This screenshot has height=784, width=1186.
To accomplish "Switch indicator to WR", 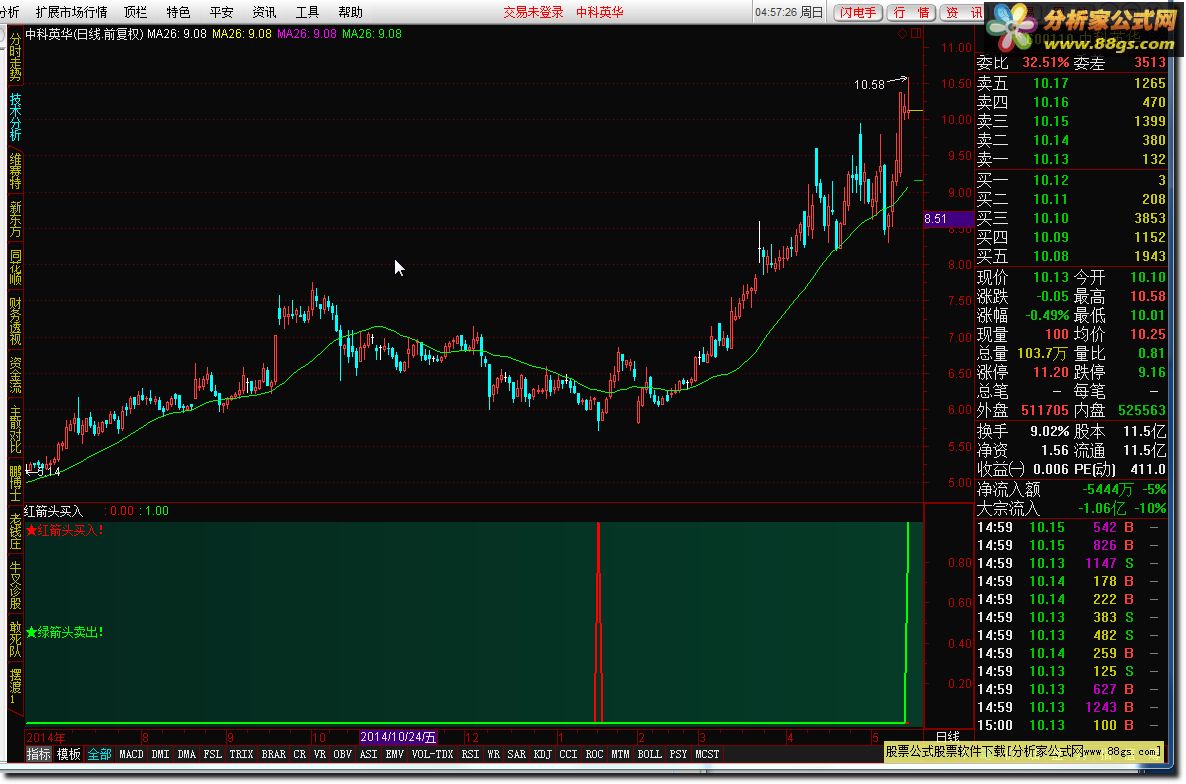I will (493, 754).
